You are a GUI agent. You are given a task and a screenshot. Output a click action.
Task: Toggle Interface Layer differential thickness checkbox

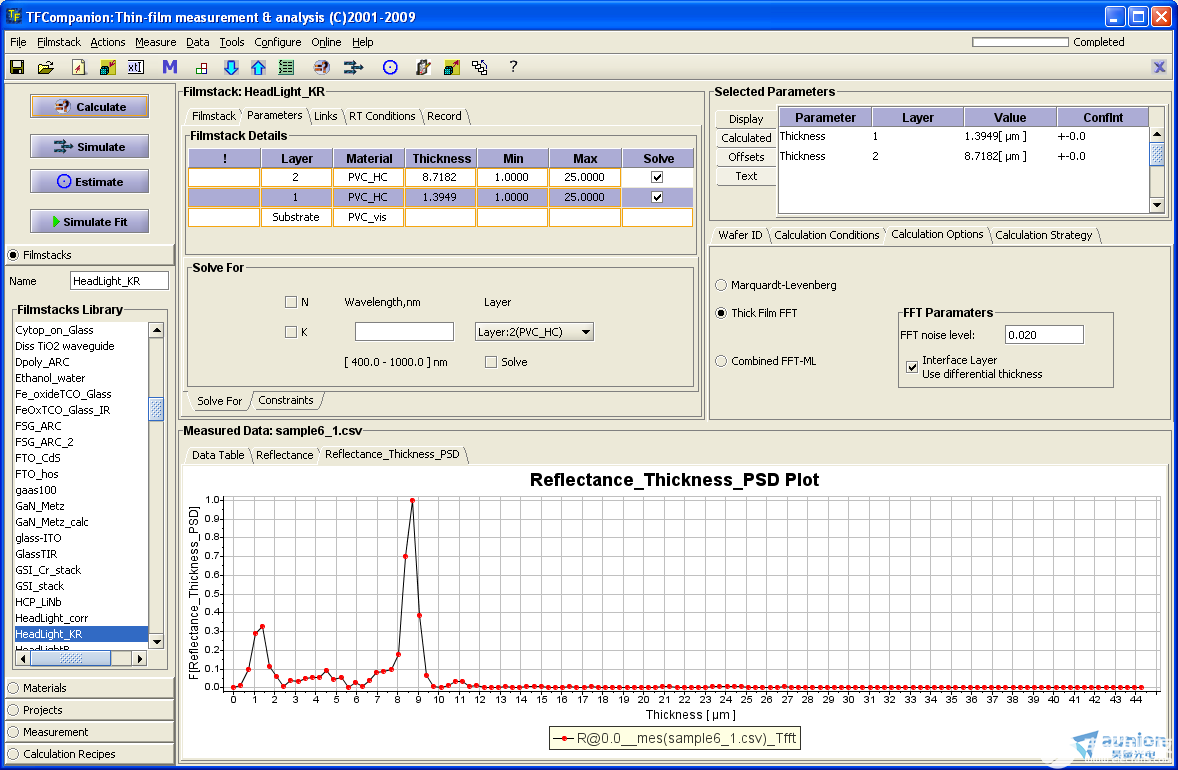(x=911, y=367)
